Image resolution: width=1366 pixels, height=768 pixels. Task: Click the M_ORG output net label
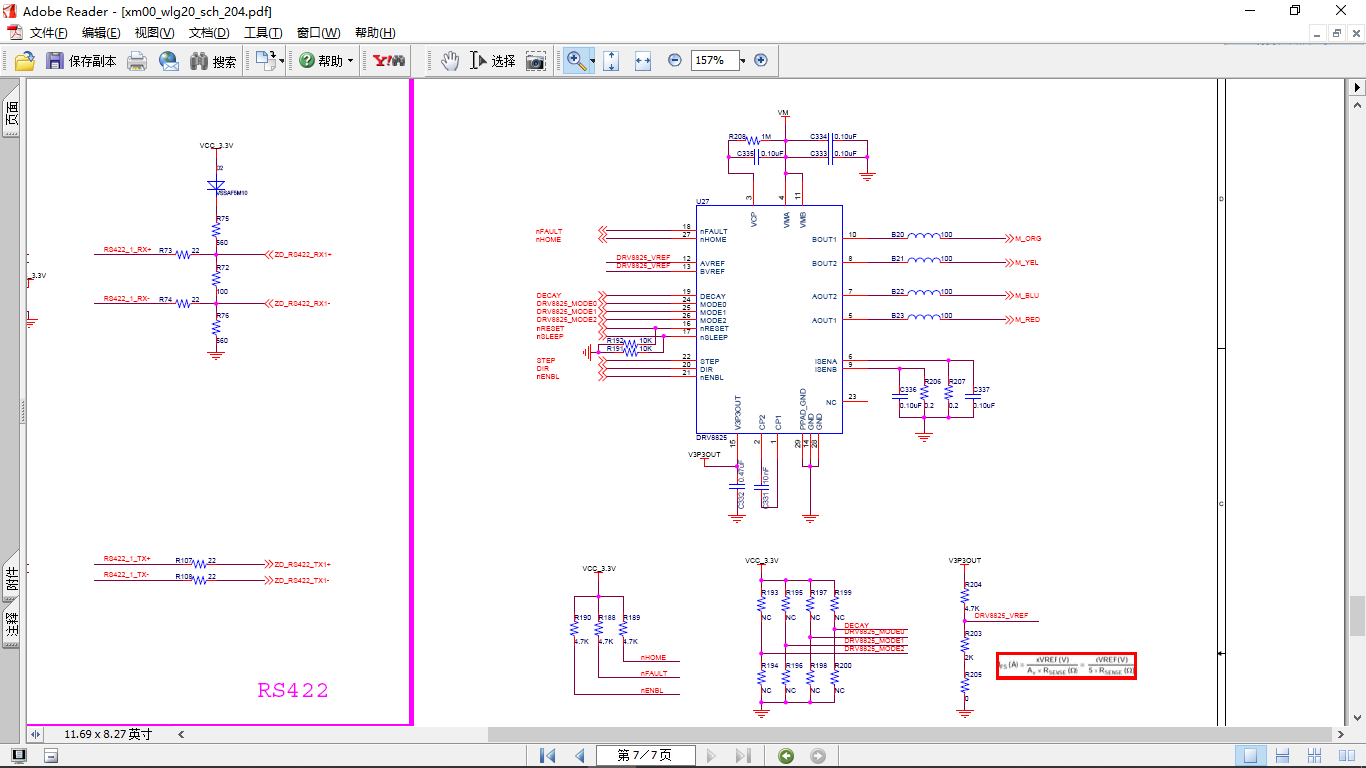click(x=1028, y=239)
